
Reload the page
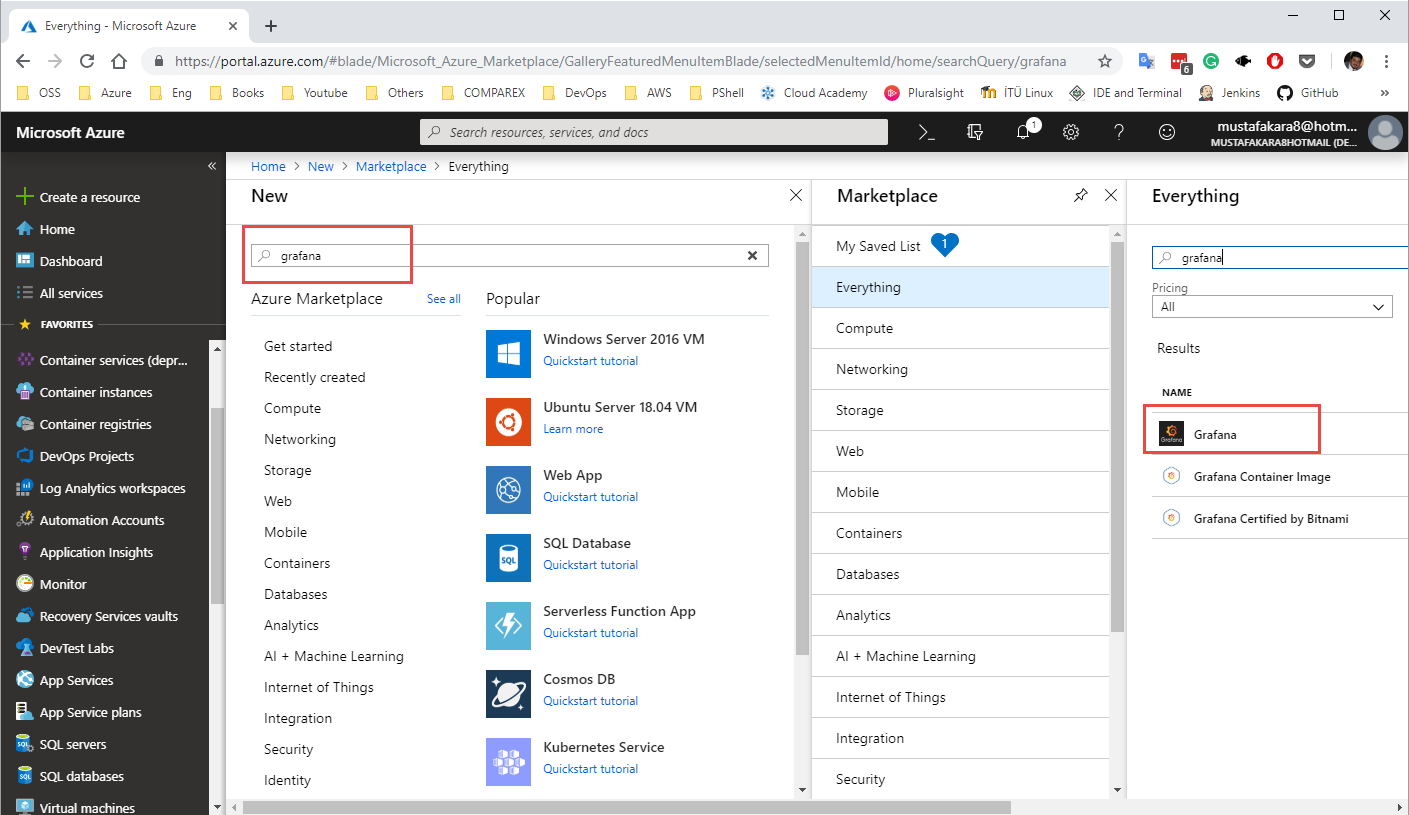[x=87, y=61]
